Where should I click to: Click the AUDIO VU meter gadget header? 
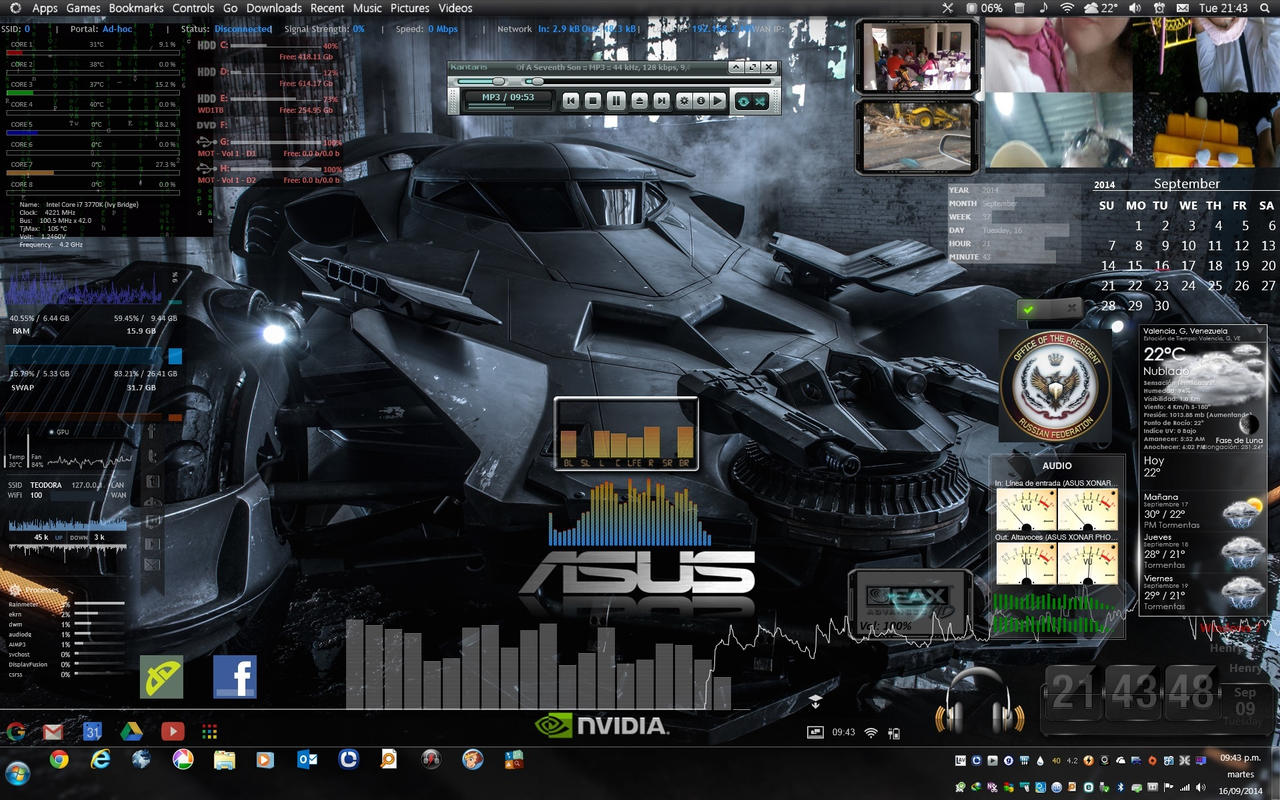point(1056,465)
